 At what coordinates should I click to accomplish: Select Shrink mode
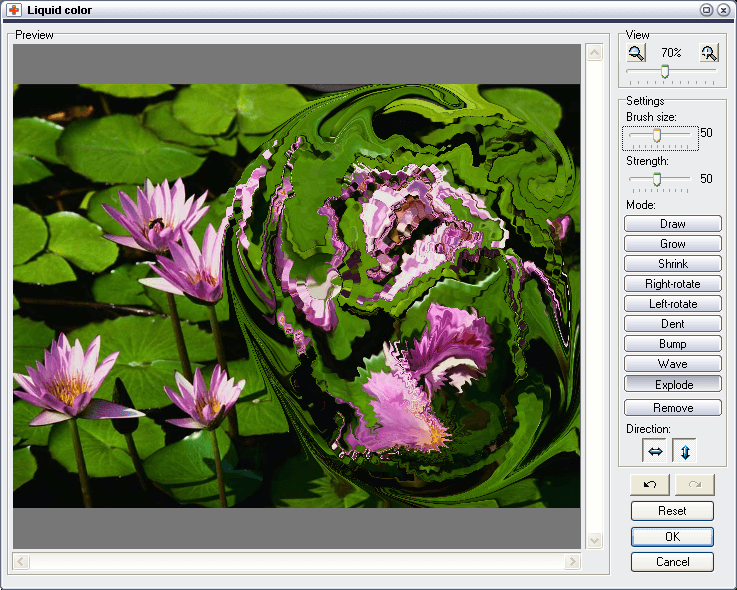(x=673, y=264)
